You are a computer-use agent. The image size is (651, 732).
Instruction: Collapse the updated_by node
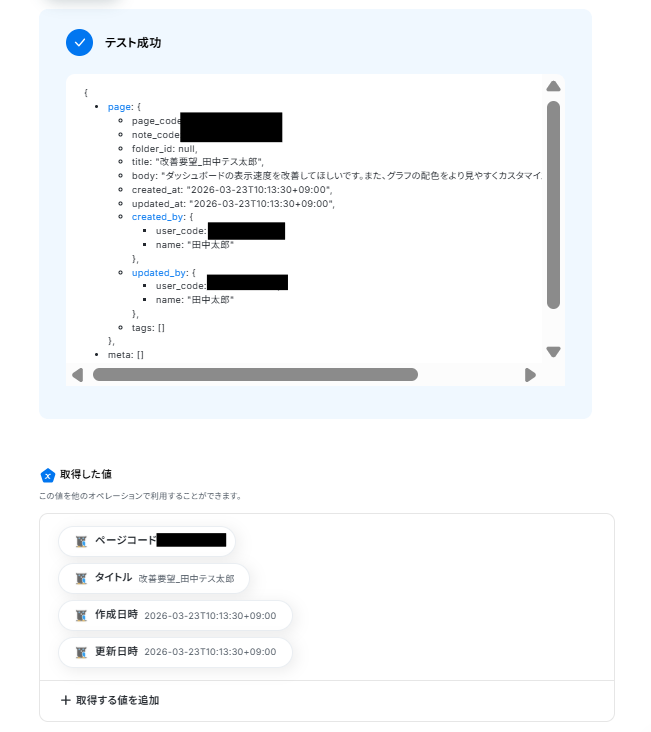159,273
